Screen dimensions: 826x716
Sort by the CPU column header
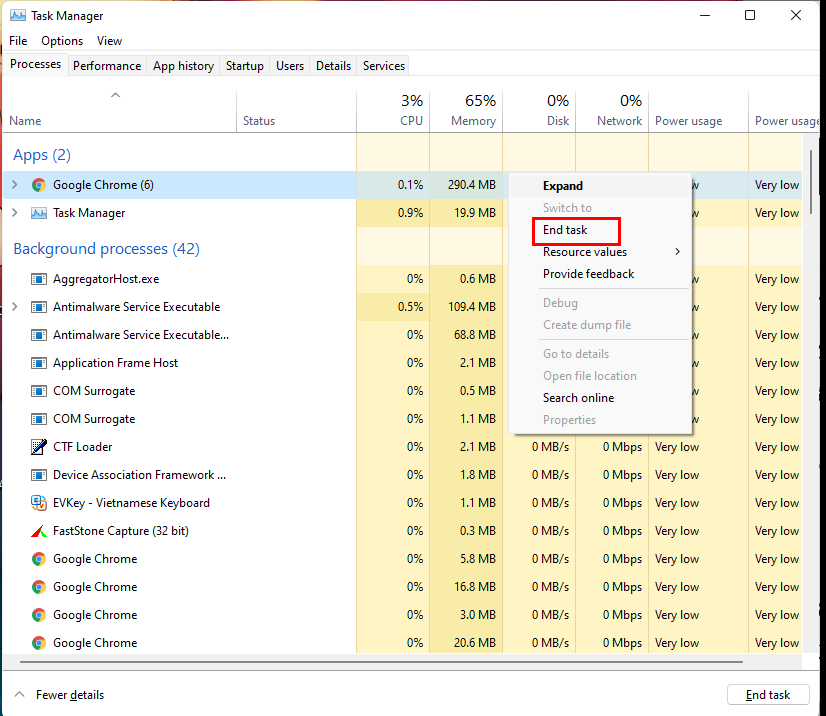coord(393,110)
